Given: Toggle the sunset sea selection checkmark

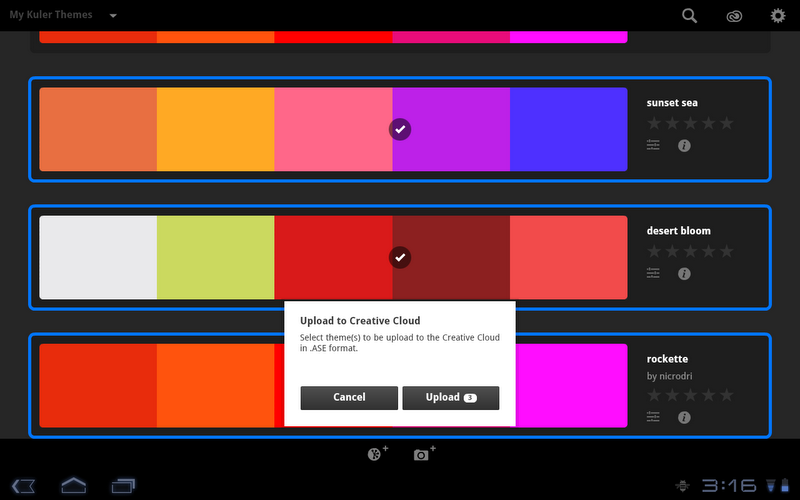Looking at the screenshot, I should [x=400, y=129].
